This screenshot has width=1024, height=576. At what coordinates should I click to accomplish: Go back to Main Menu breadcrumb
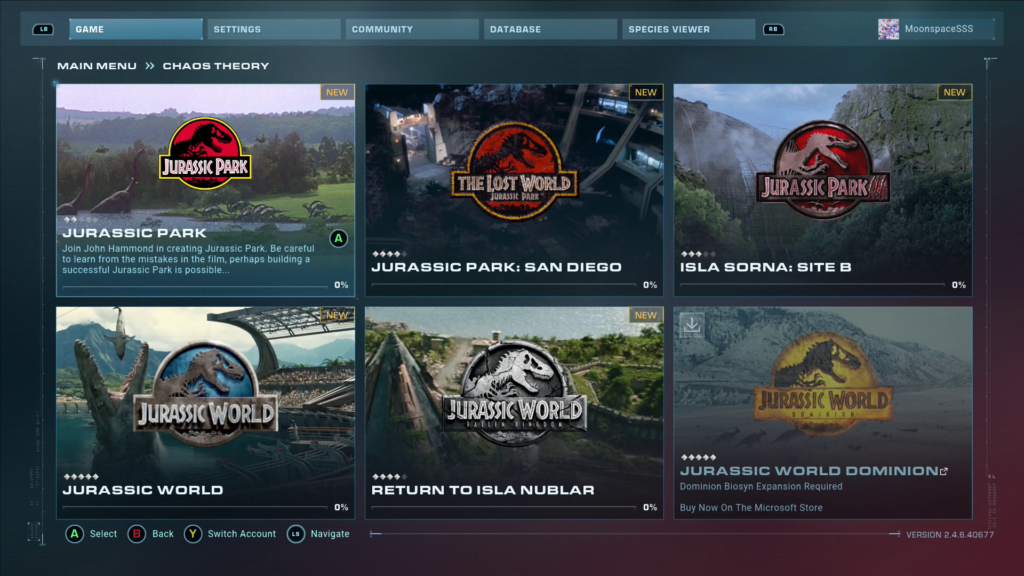click(97, 66)
